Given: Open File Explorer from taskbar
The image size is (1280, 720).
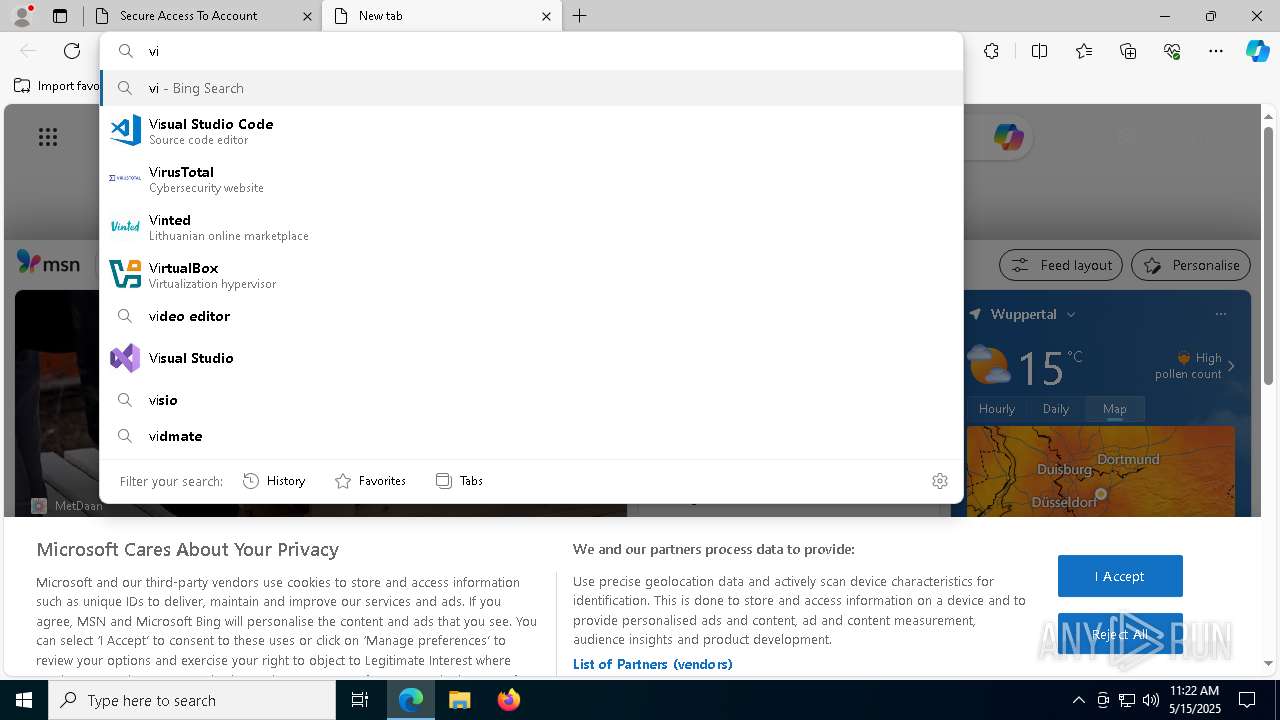Looking at the screenshot, I should [x=459, y=700].
